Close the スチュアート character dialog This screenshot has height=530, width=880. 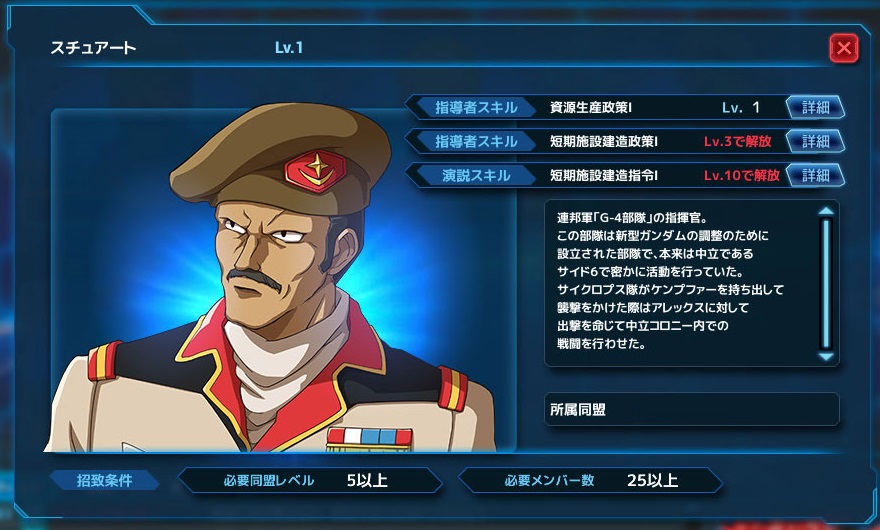coord(844,48)
